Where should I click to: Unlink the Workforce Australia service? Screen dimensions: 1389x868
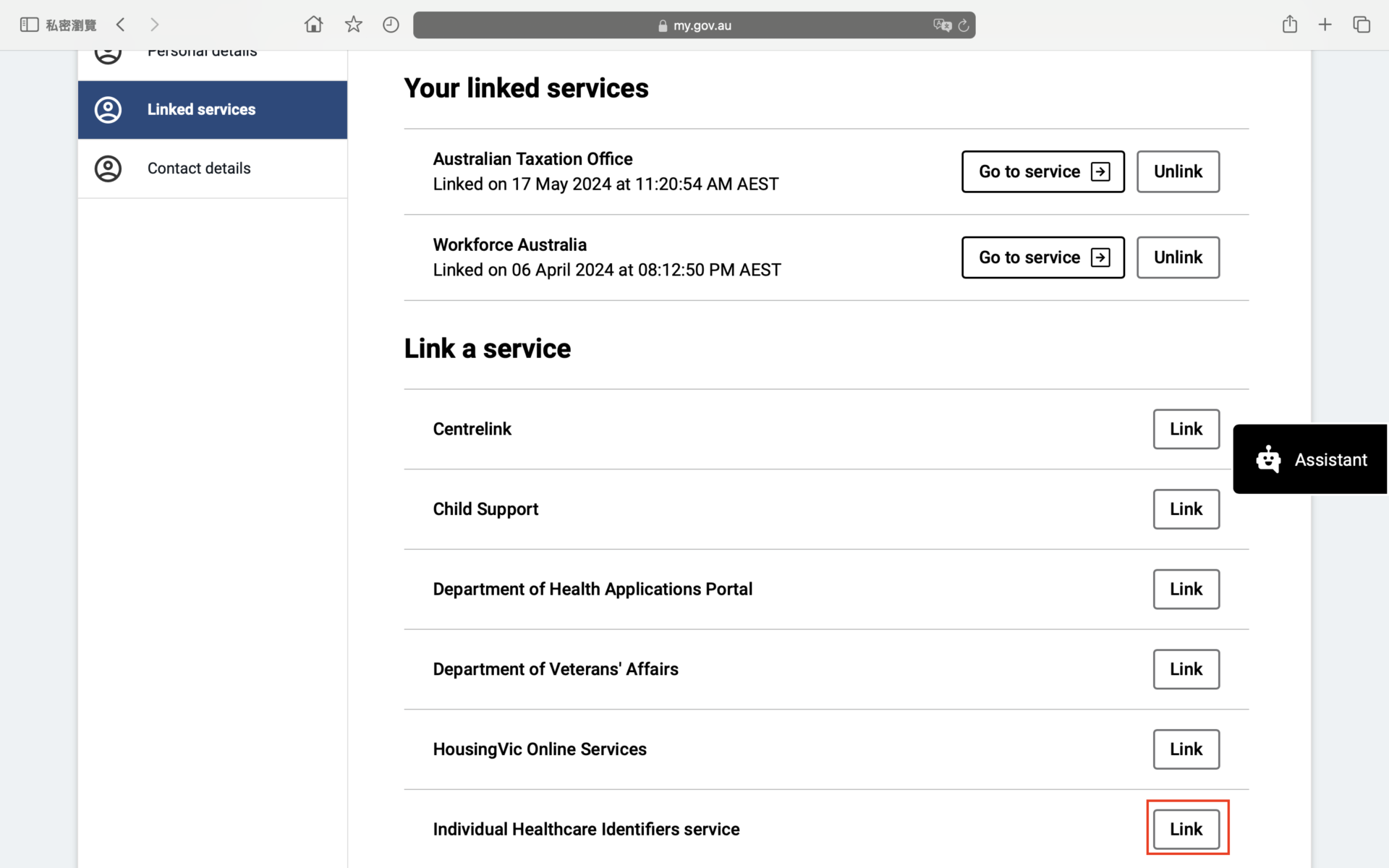tap(1177, 258)
